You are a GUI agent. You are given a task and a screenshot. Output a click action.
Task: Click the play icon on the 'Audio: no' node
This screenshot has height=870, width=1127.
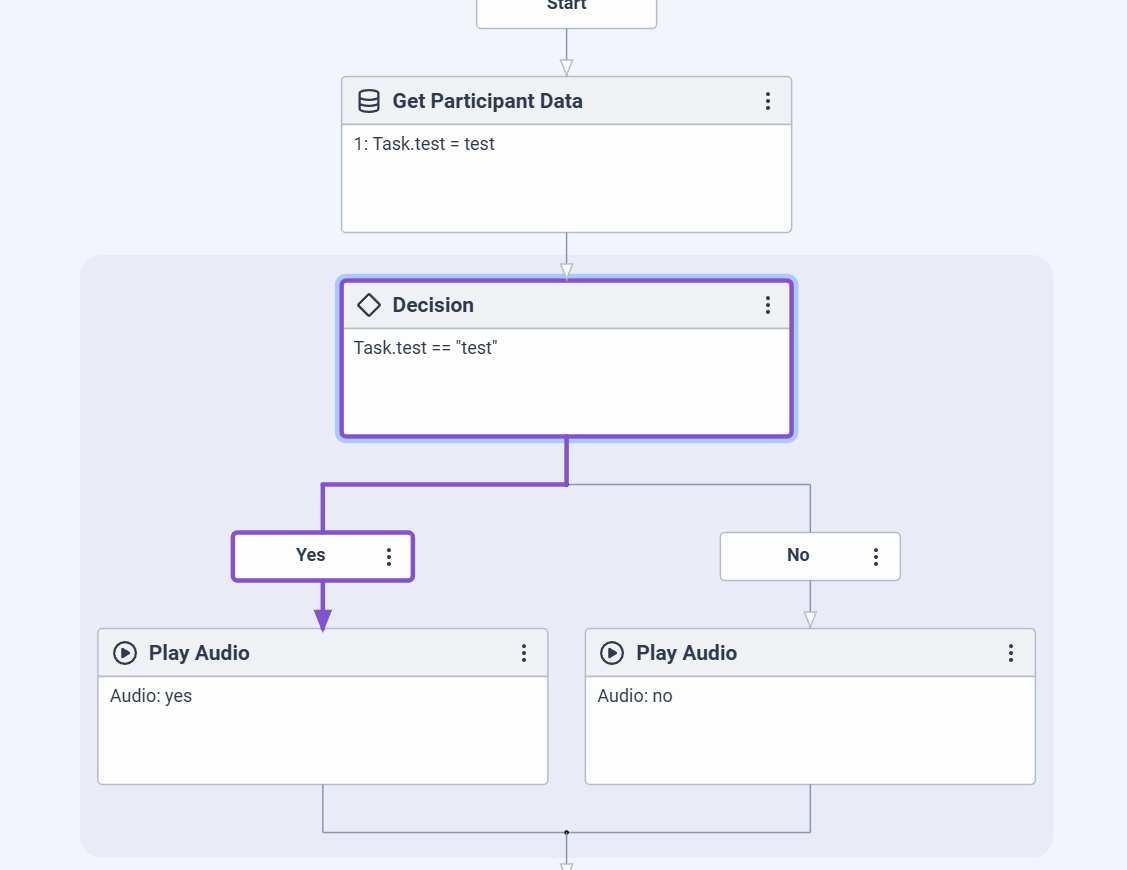(612, 653)
